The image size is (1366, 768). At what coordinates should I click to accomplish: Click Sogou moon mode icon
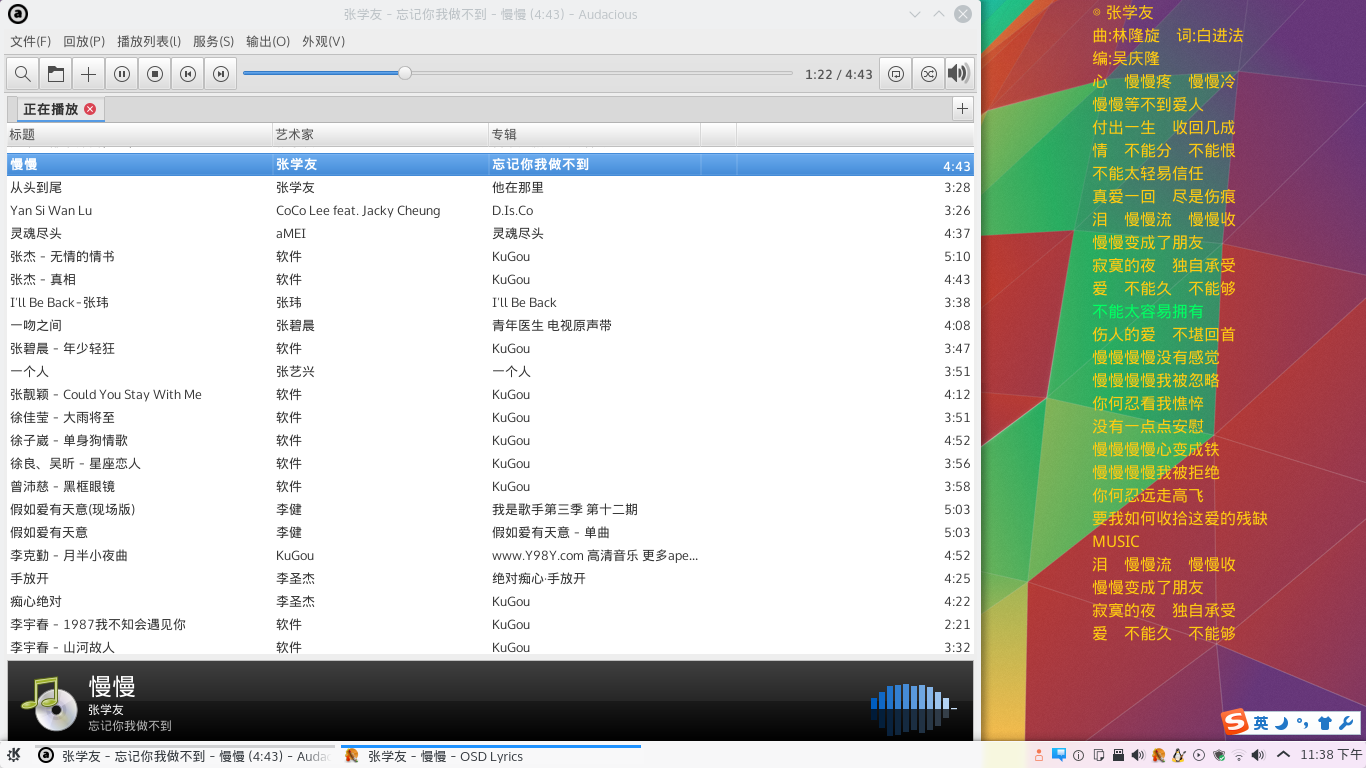pos(1281,723)
